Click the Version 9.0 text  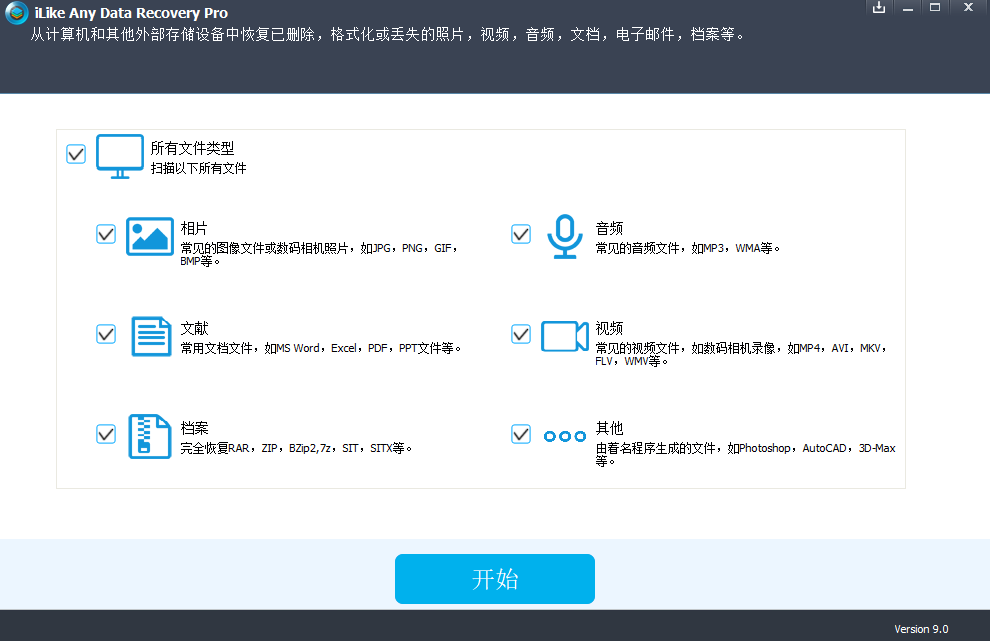[x=921, y=629]
